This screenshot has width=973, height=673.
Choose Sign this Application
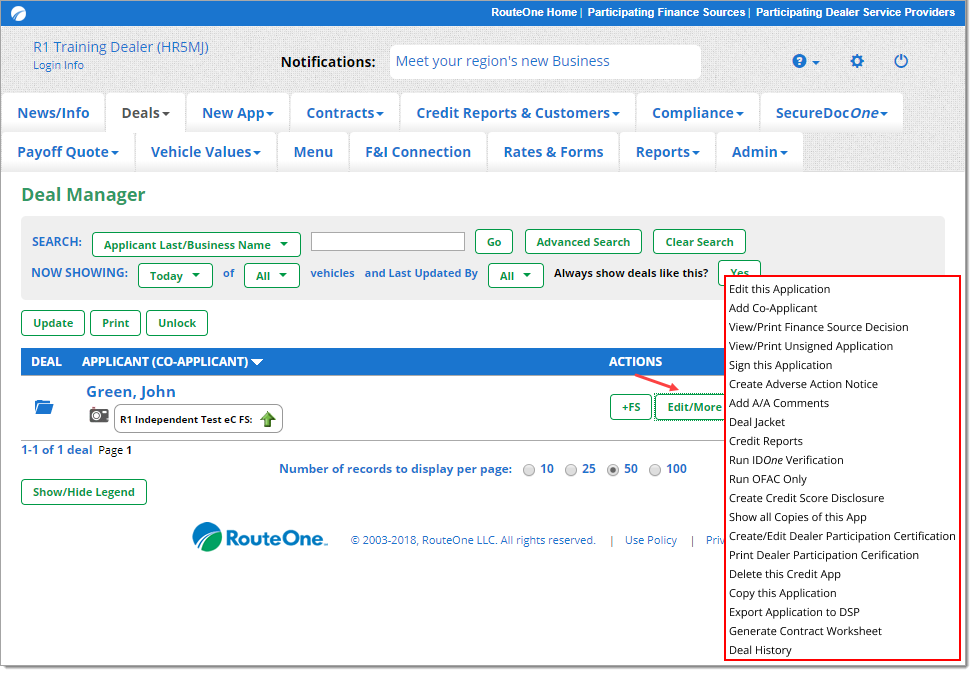[x=780, y=365]
